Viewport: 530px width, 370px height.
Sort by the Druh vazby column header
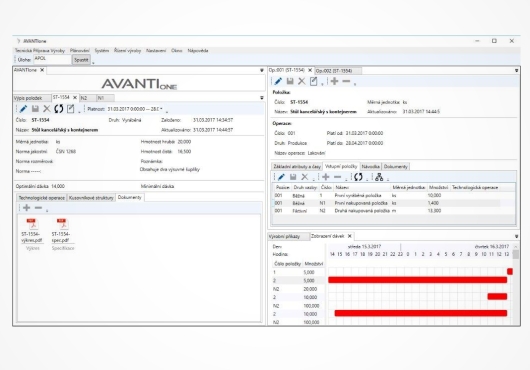pos(305,187)
